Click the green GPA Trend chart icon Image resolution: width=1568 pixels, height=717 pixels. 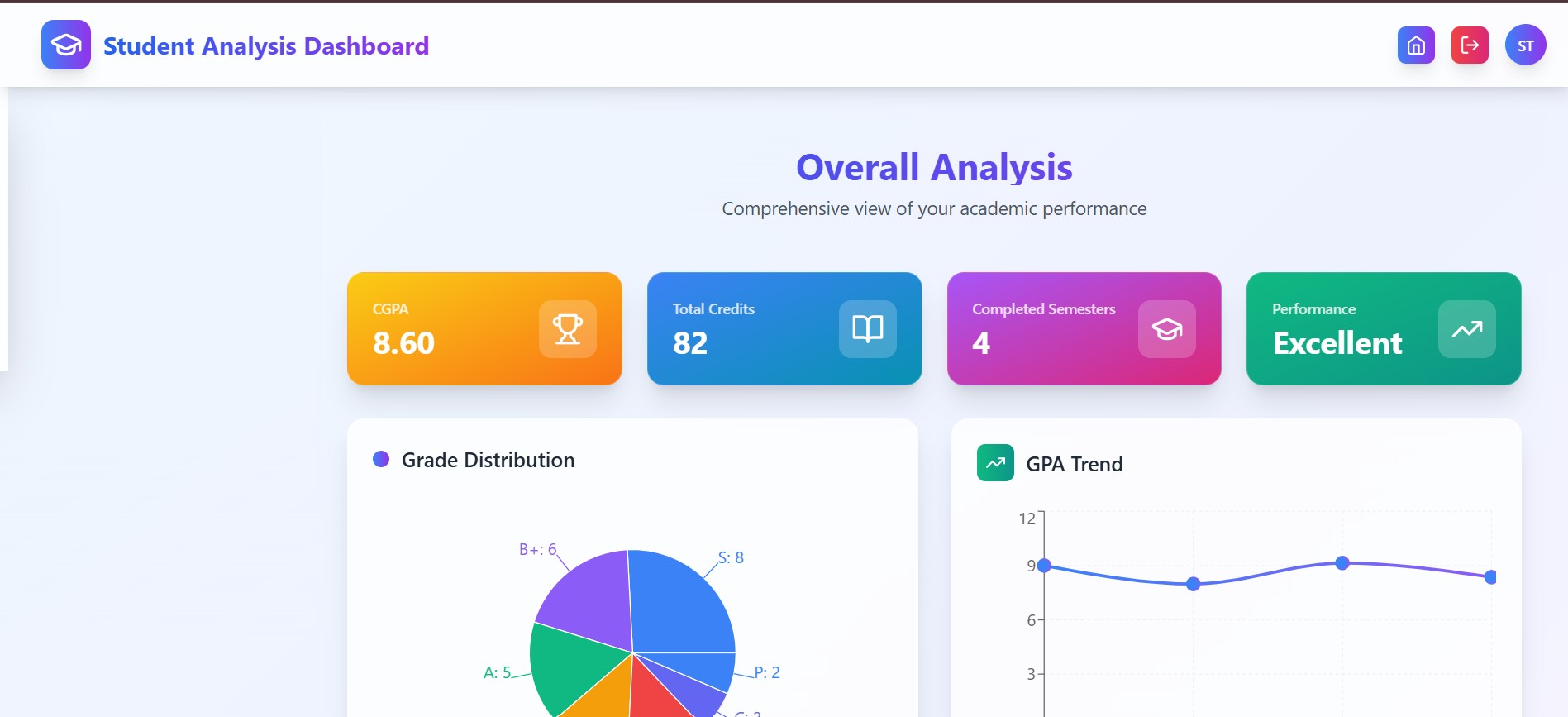coord(995,463)
